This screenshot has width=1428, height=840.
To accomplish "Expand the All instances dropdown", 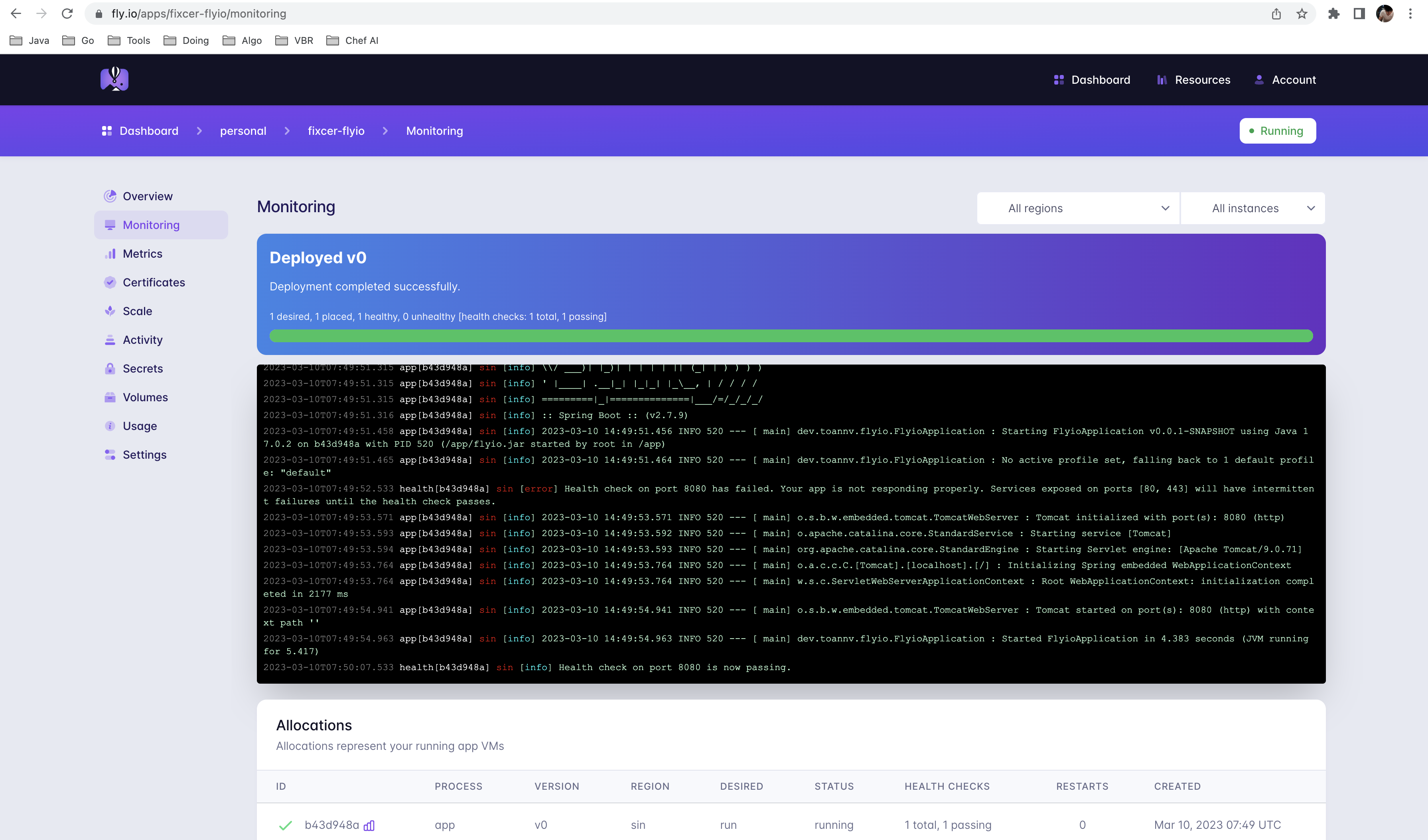I will [x=1252, y=208].
